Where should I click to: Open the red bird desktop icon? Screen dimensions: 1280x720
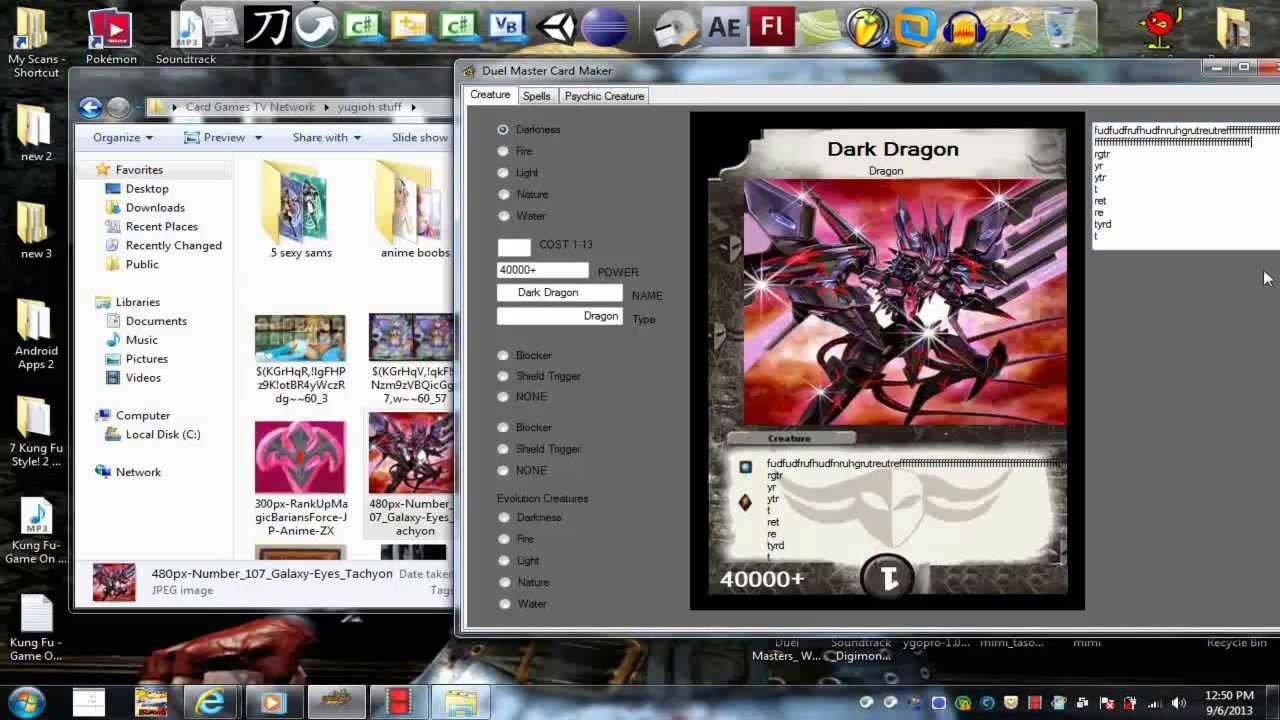1160,28
